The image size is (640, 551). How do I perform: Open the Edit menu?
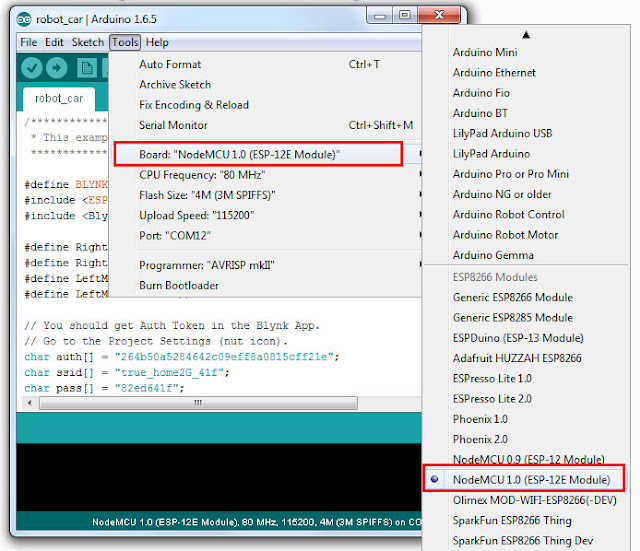(x=54, y=42)
